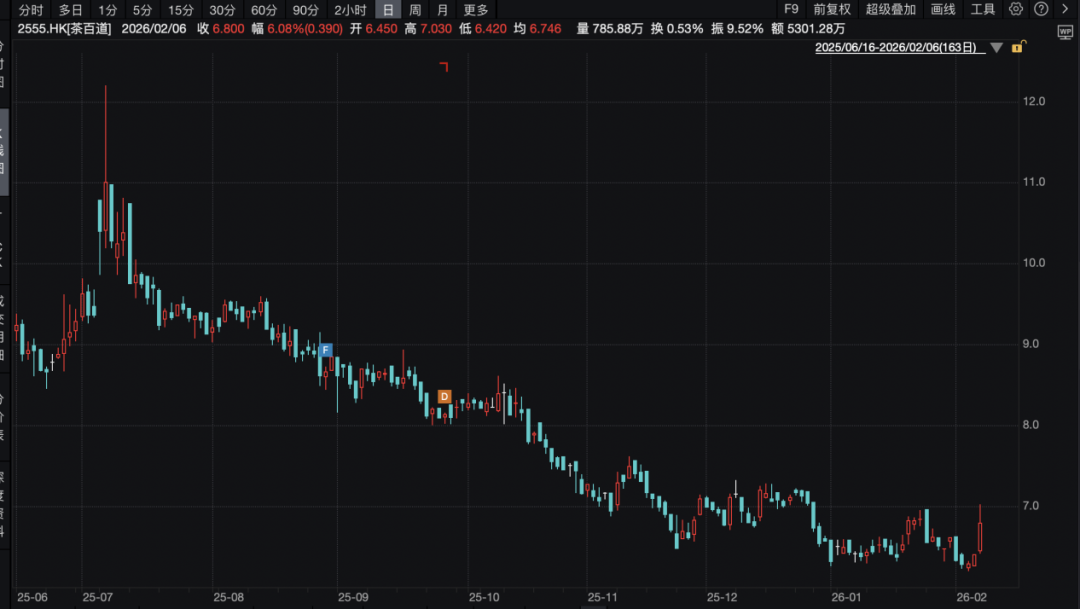Screen dimensions: 1080x609
Task: Click the amplitude value 9.52%
Action: click(x=745, y=29)
